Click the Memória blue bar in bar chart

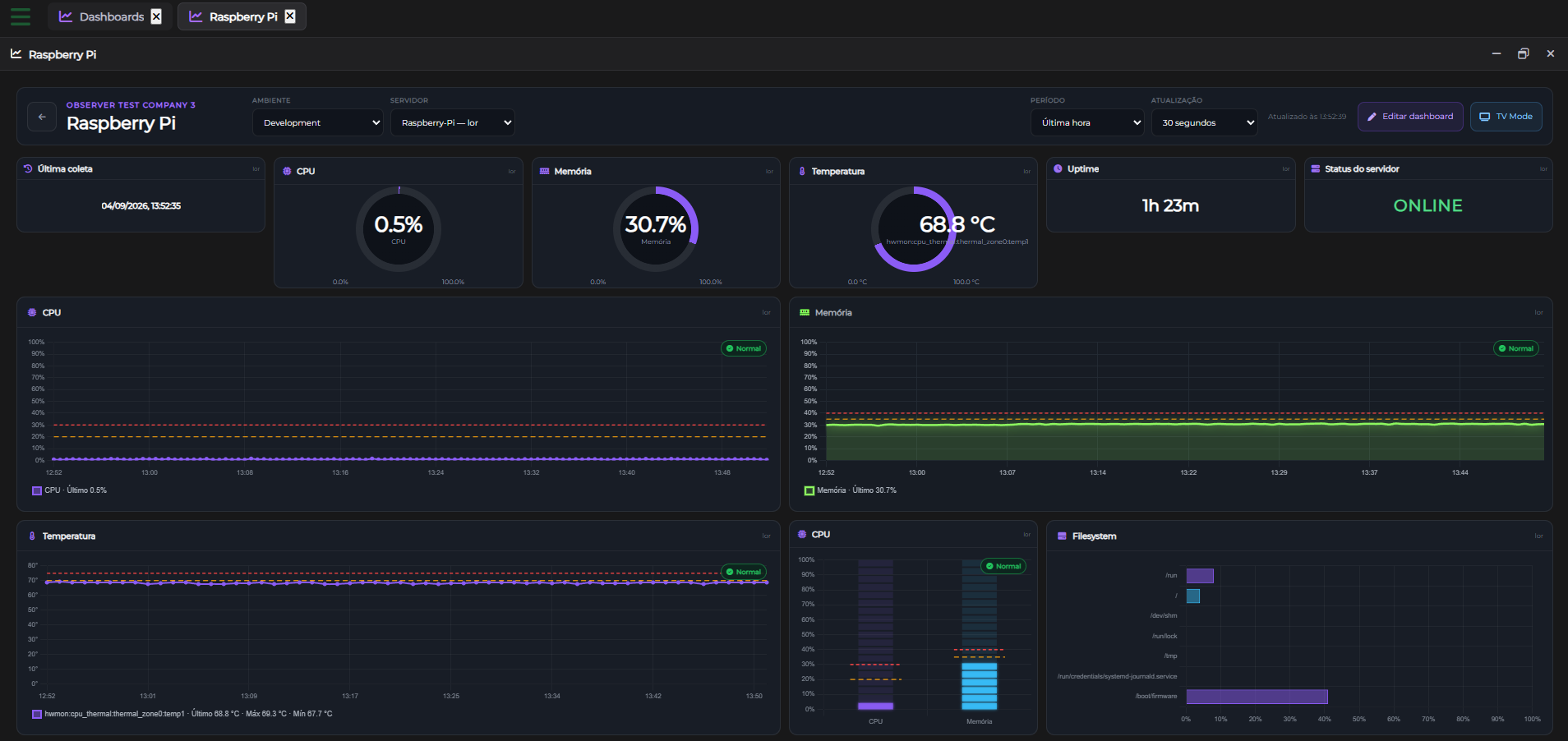[980, 686]
